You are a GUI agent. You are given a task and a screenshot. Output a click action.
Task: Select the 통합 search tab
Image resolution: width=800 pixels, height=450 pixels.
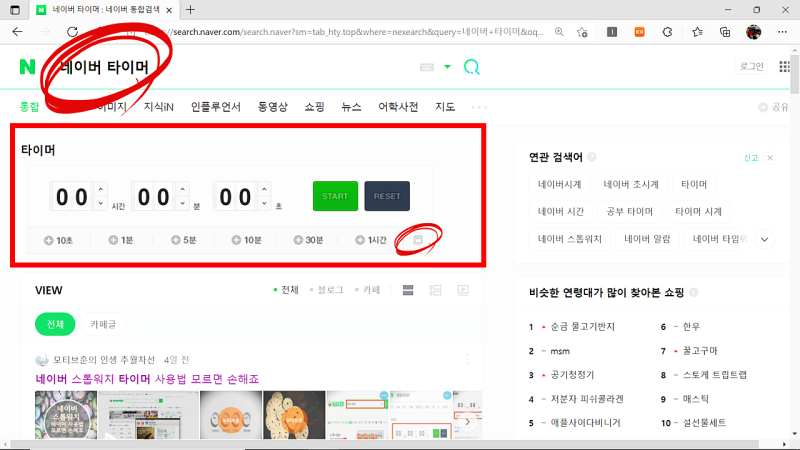[x=29, y=107]
